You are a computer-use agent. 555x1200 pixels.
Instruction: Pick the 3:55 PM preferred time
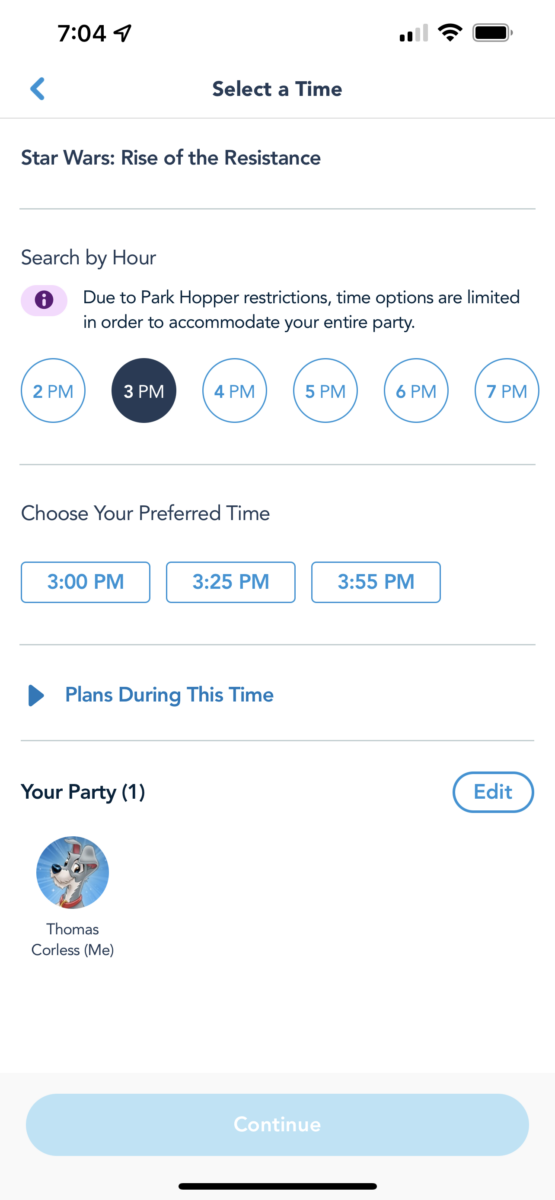(376, 582)
